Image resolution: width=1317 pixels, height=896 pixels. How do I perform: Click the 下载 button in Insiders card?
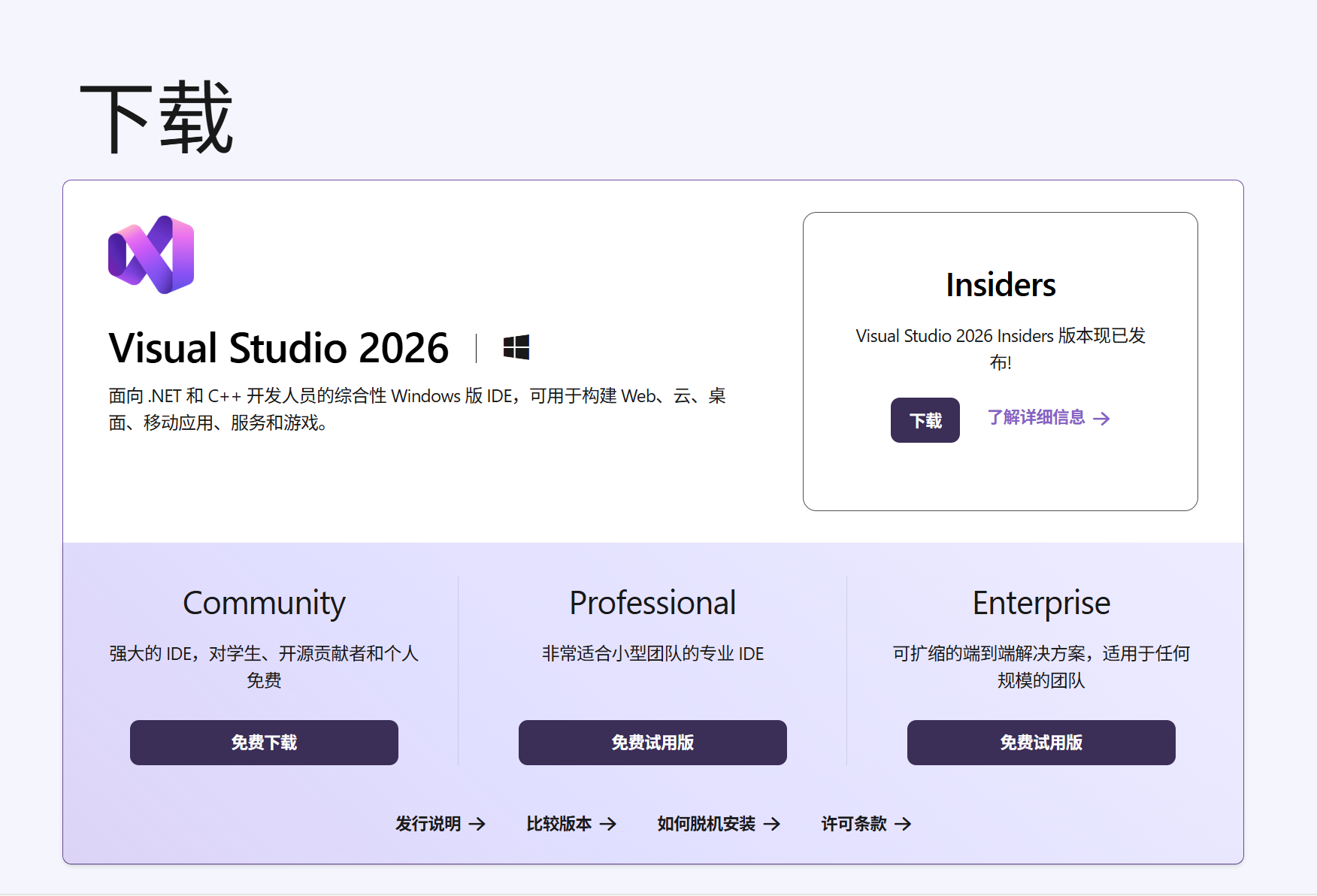925,420
